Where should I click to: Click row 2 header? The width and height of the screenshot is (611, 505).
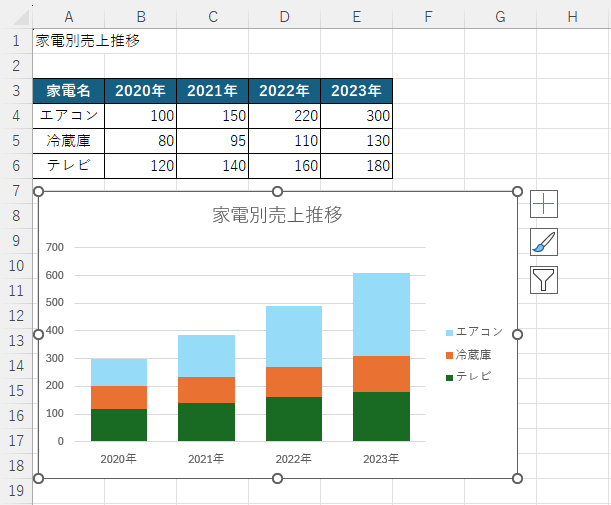point(15,66)
